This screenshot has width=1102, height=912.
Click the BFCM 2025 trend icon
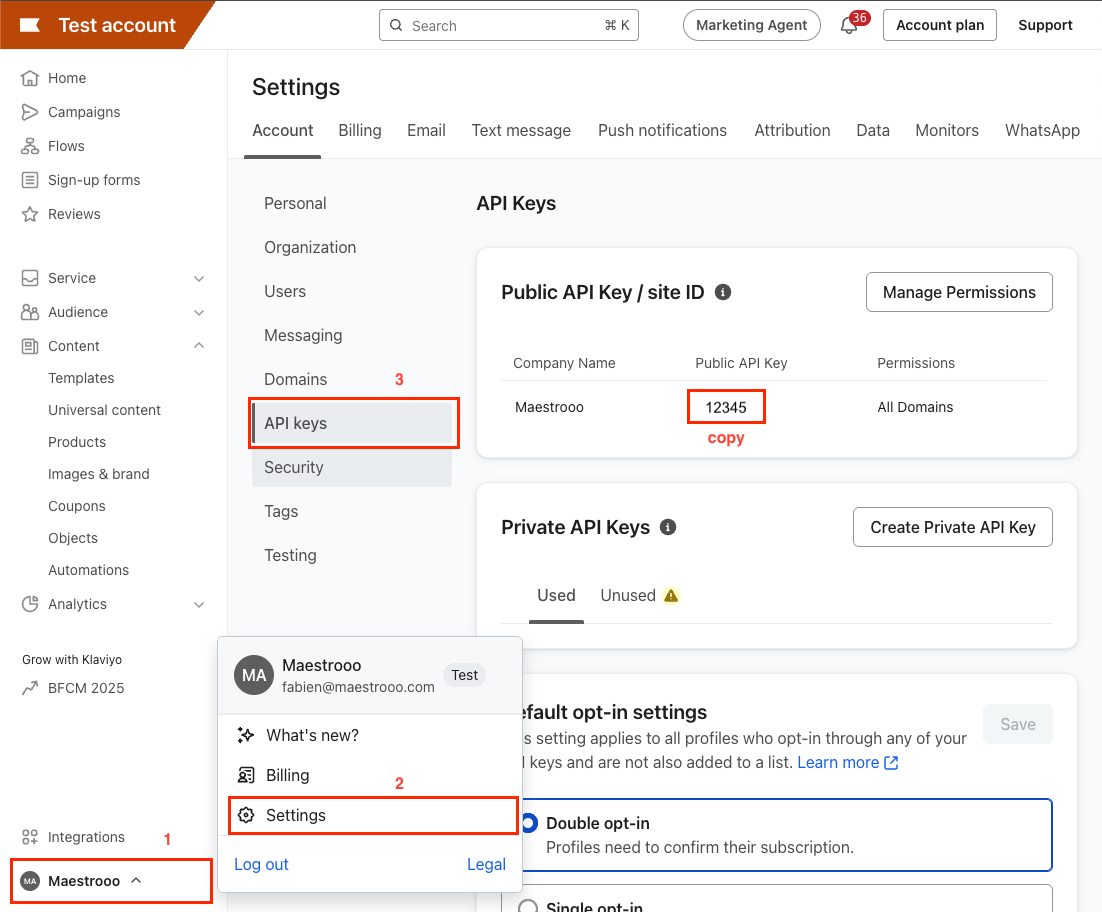point(30,688)
